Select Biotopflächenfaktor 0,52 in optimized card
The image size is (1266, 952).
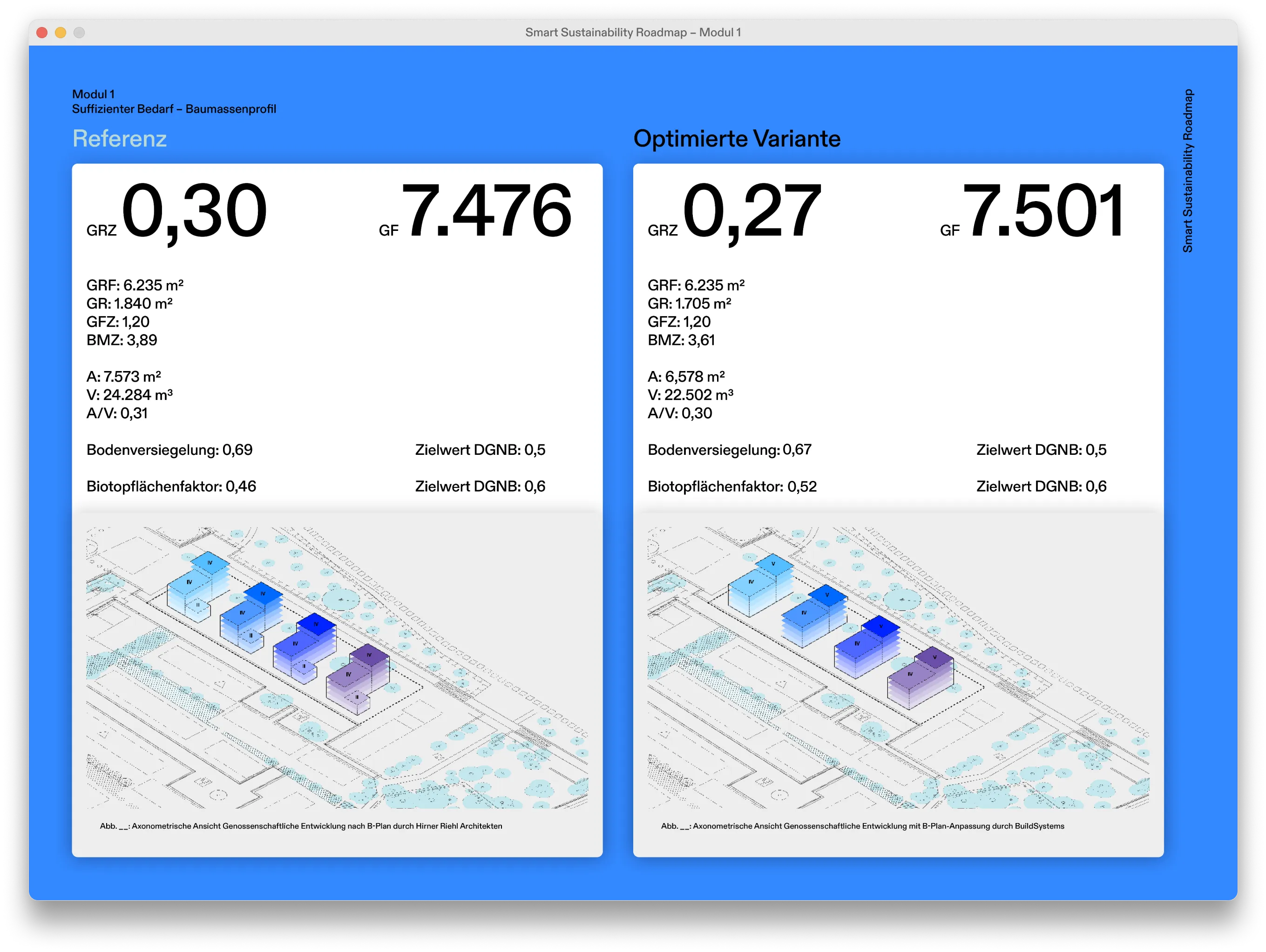[x=732, y=486]
